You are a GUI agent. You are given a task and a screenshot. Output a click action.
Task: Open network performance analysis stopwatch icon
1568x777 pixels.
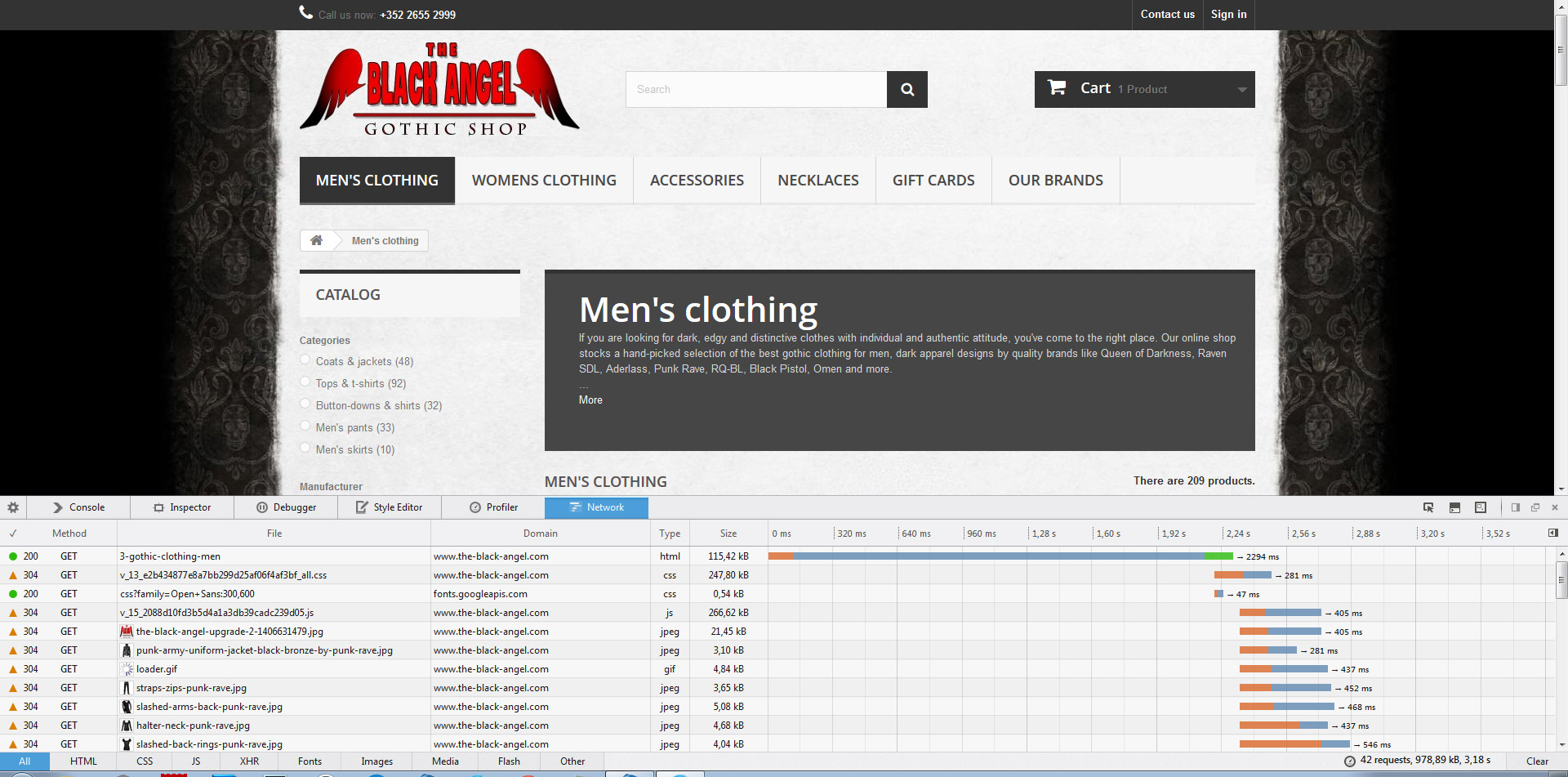(1350, 761)
